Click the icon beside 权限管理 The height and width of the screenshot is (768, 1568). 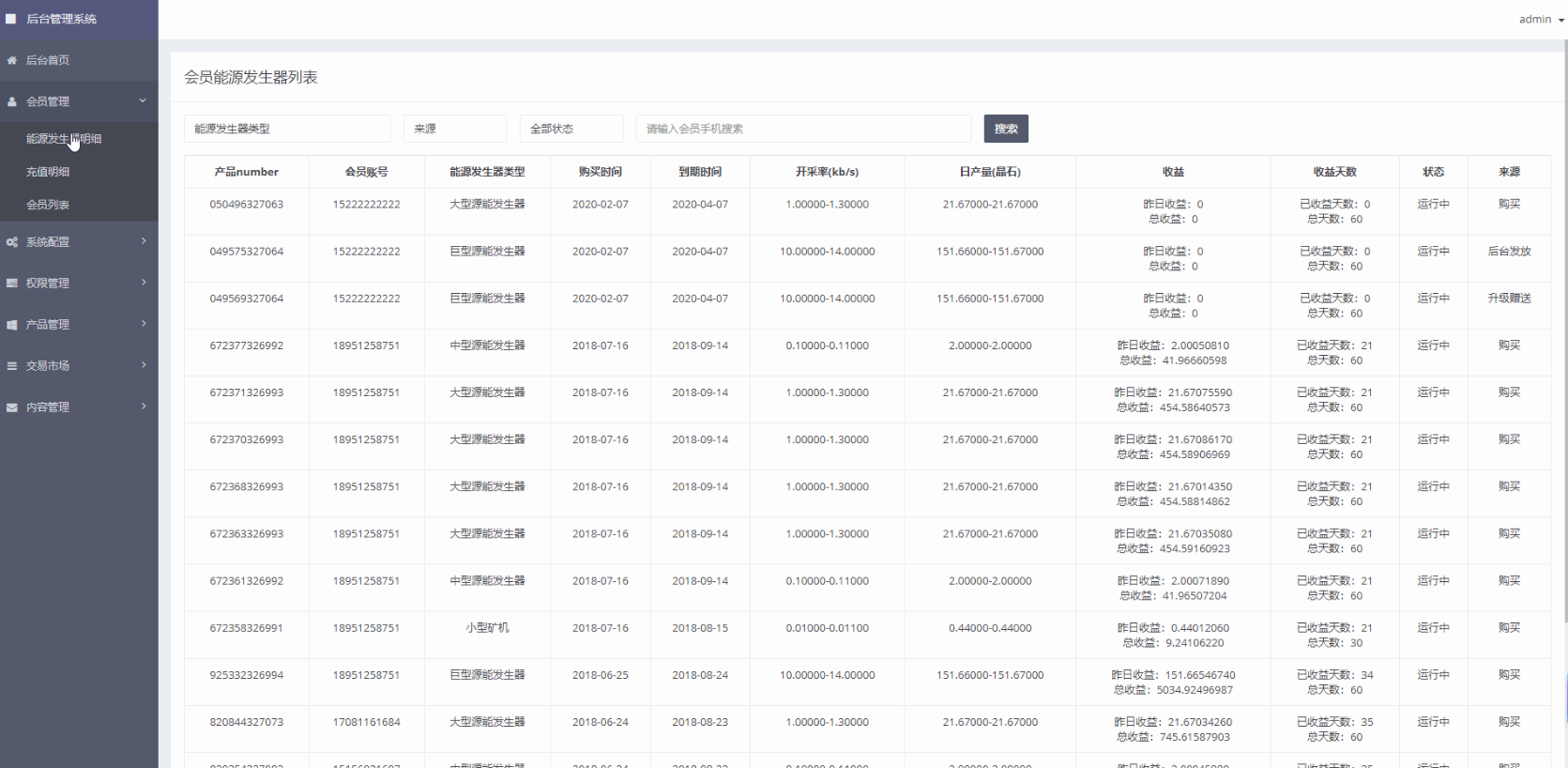click(x=12, y=284)
